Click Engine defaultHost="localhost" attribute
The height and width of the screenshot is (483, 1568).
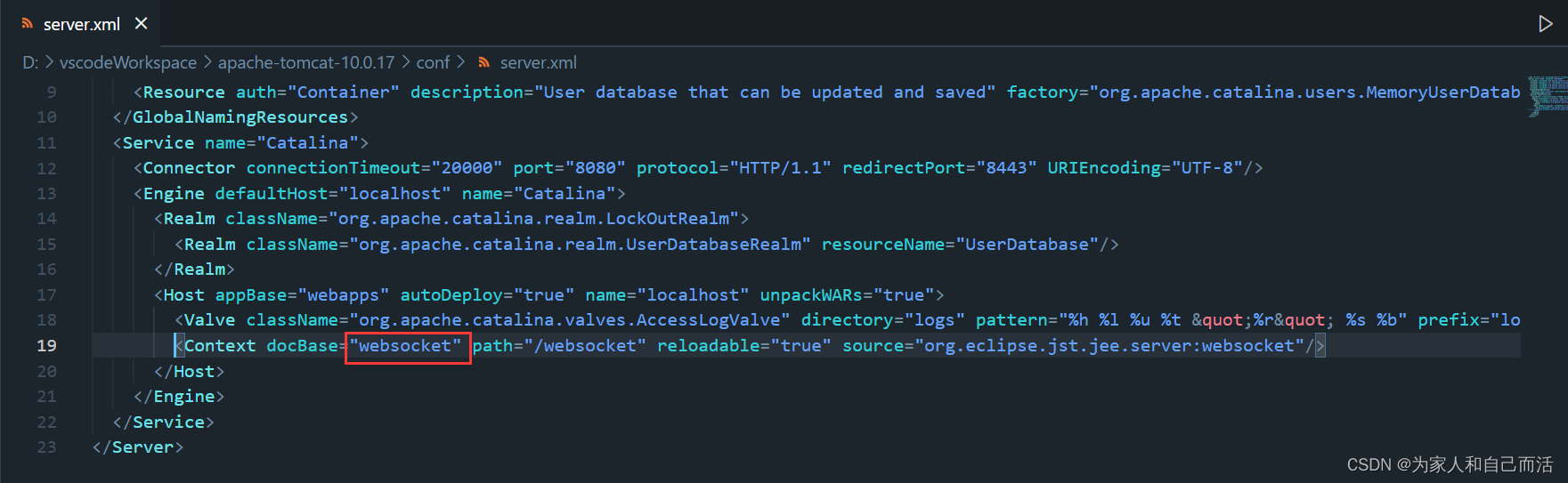333,194
